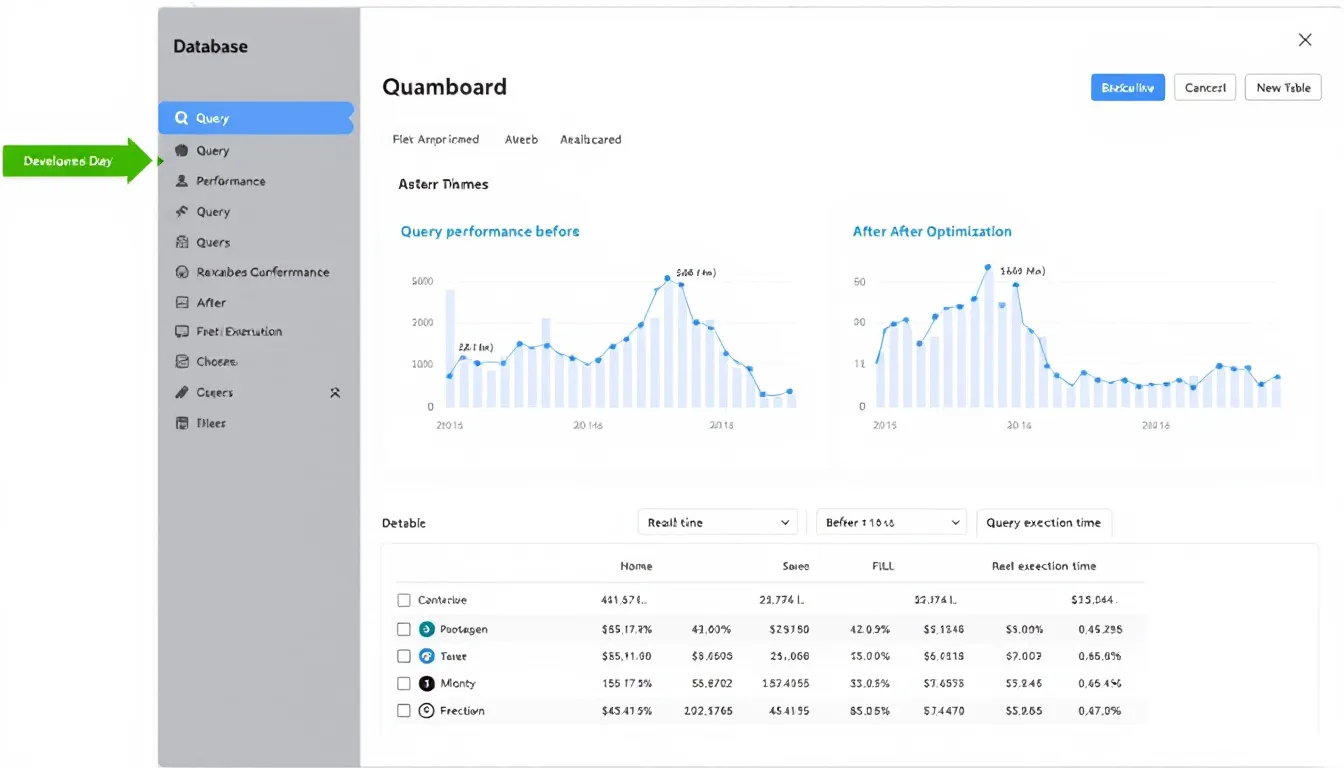Select the shortcut icon beside Cqers entry
This screenshot has width=1344, height=768.
[x=337, y=392]
